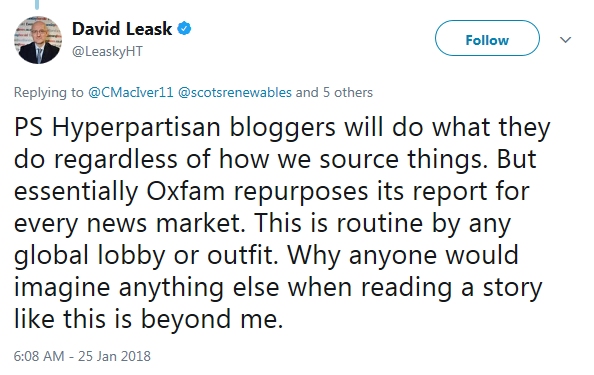
Task: Expand the "and 5 others" recipients list
Action: pos(334,92)
